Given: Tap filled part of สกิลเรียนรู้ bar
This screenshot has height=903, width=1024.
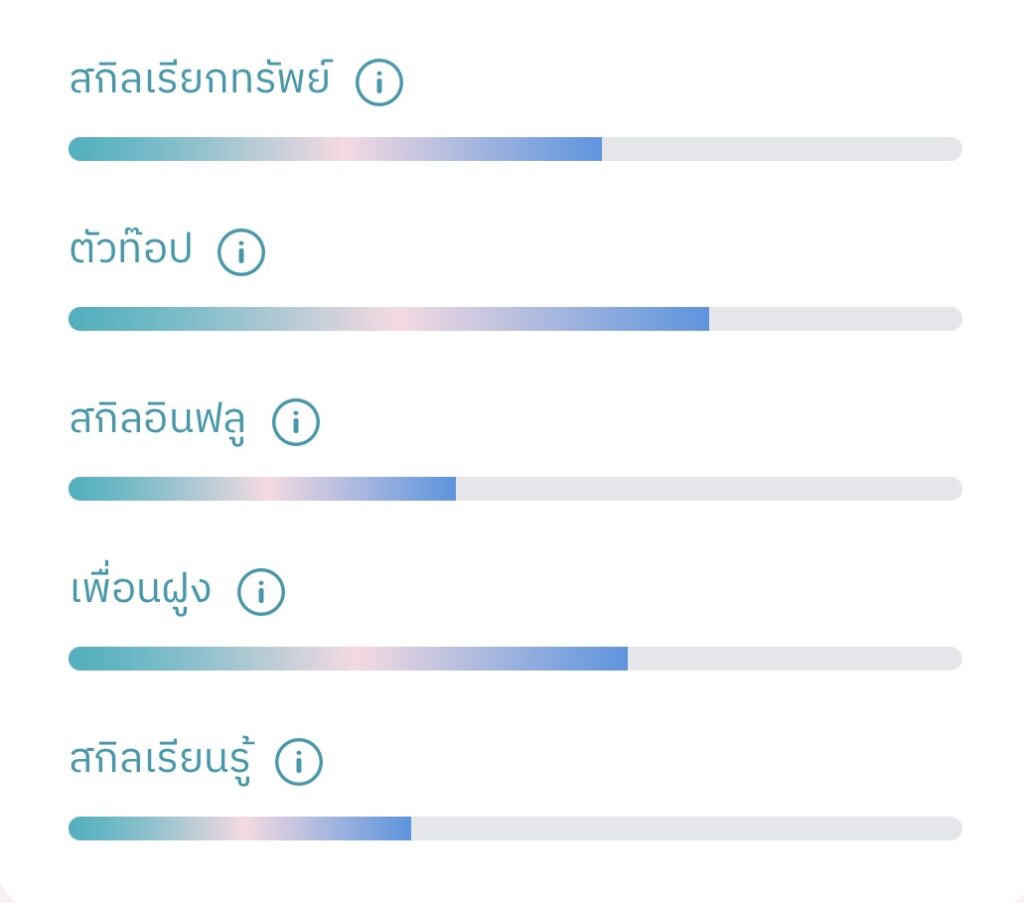Looking at the screenshot, I should tap(240, 829).
